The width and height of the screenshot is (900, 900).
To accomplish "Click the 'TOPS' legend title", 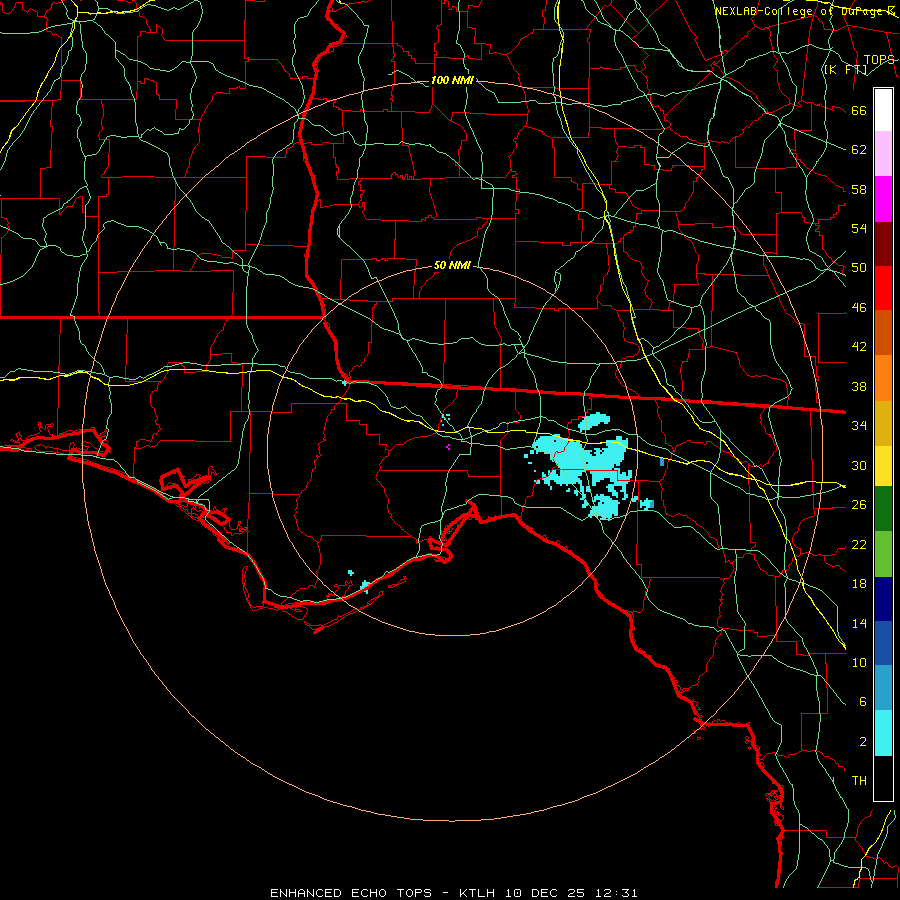I will [879, 60].
